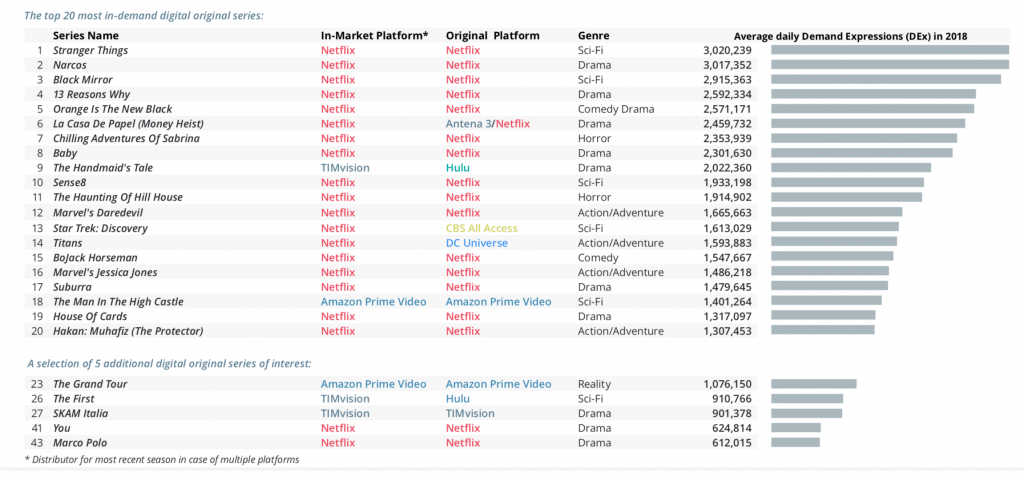Click the Stranger Things series name

(90, 50)
